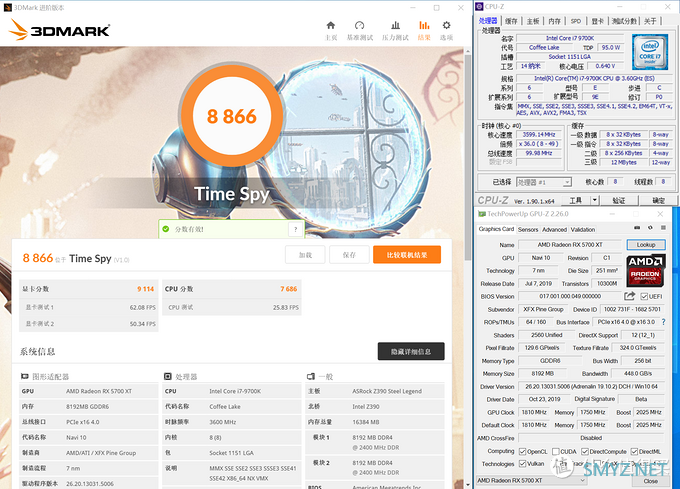Screen dimensions: 680x489
Task: Toggle the Vulkan checkbox
Action: tap(523, 464)
